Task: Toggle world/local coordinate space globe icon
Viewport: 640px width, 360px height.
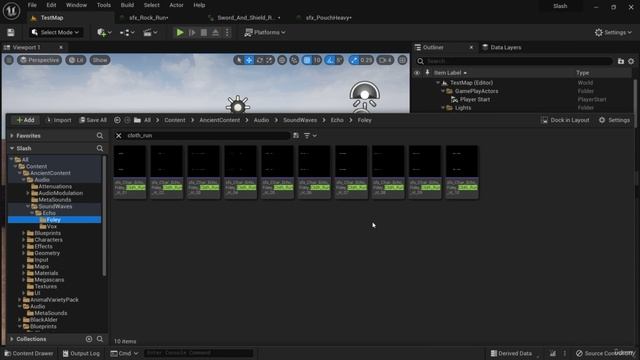Action: (x=282, y=60)
